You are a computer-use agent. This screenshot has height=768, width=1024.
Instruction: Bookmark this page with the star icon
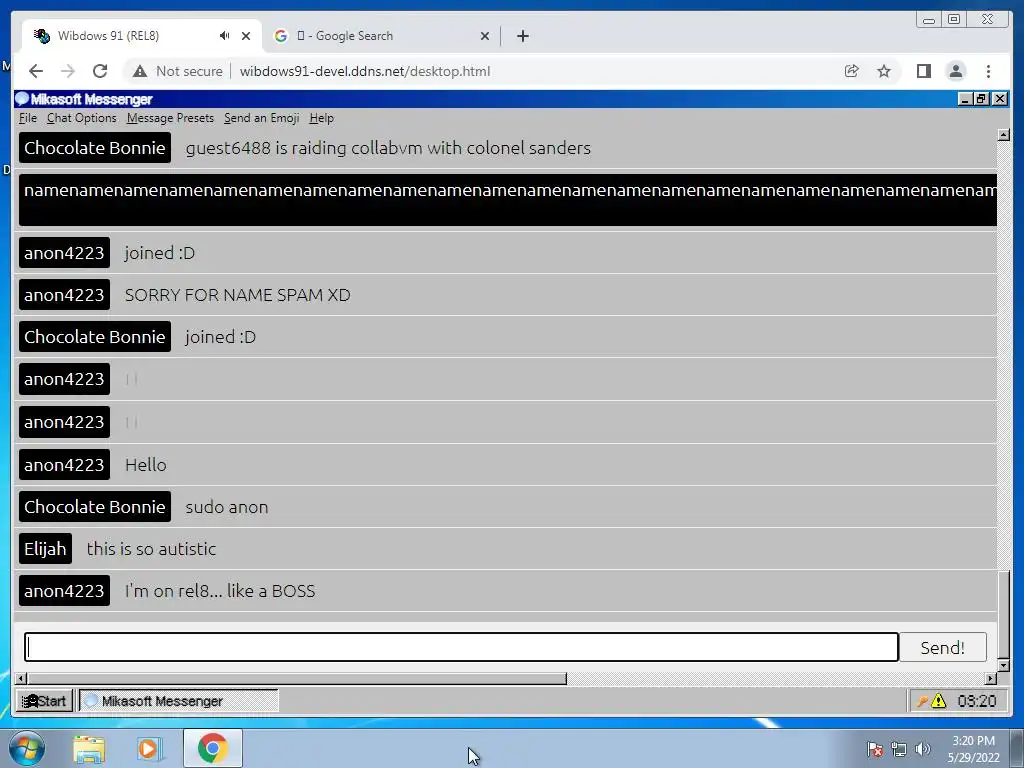[x=884, y=71]
